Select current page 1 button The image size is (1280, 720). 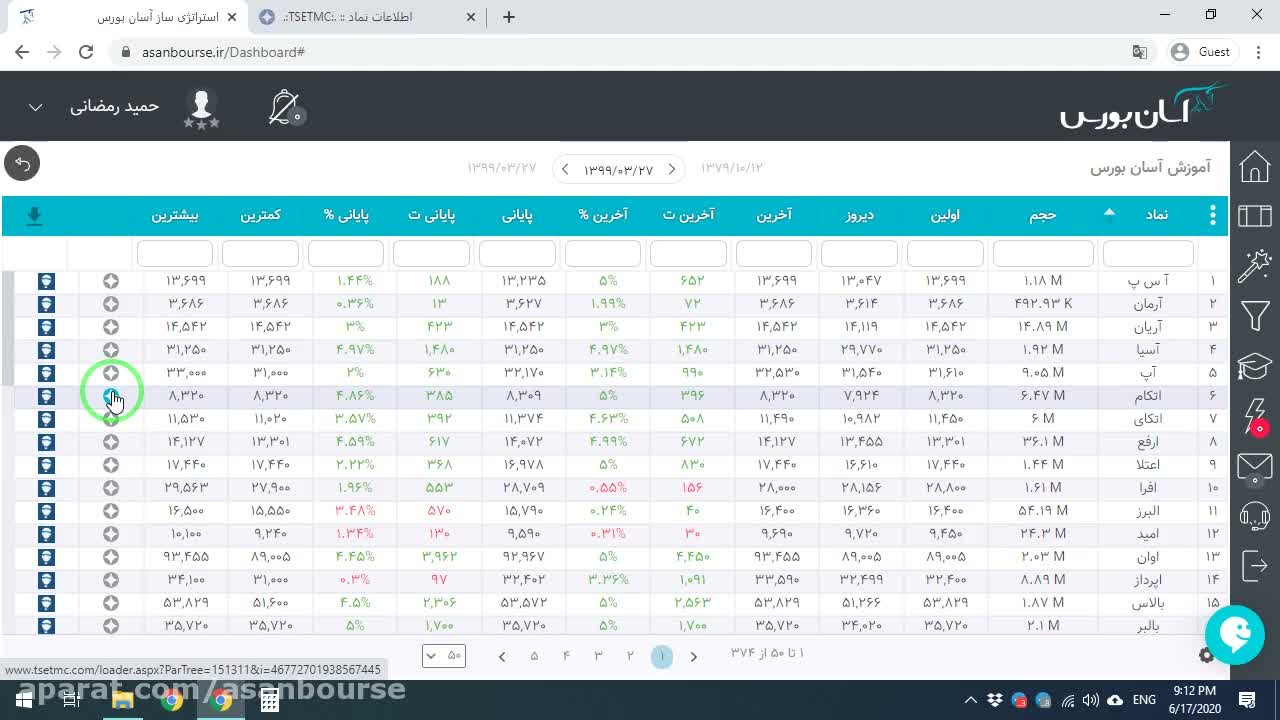pos(662,656)
